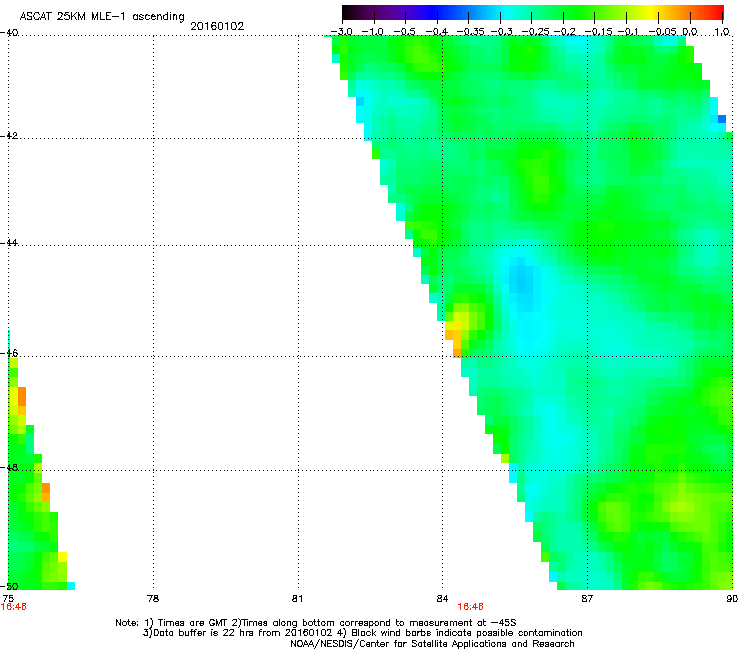Click the "-3.0" colorbar label
This screenshot has width=740, height=650.
tap(342, 32)
